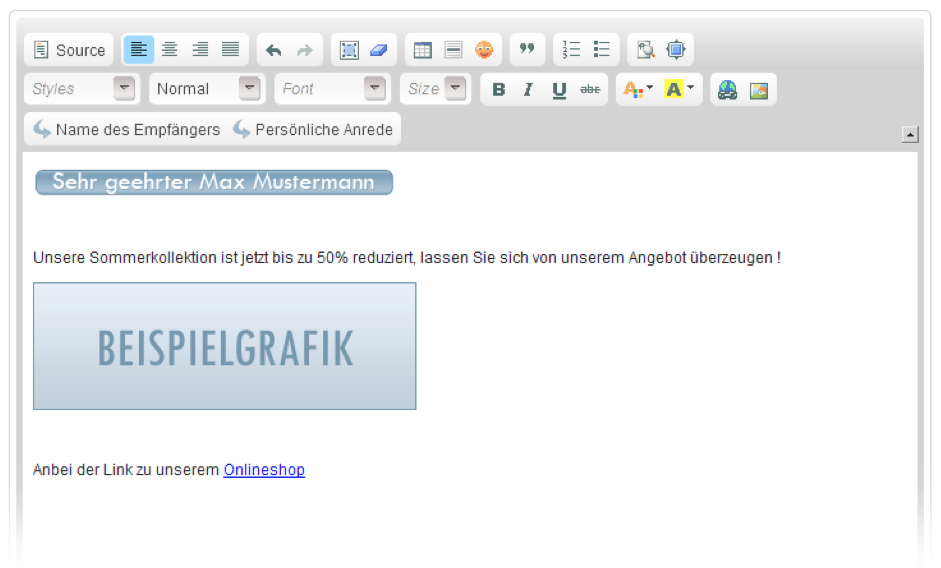Open the Onlineshop link
Screen dimensions: 941x568
pos(264,470)
